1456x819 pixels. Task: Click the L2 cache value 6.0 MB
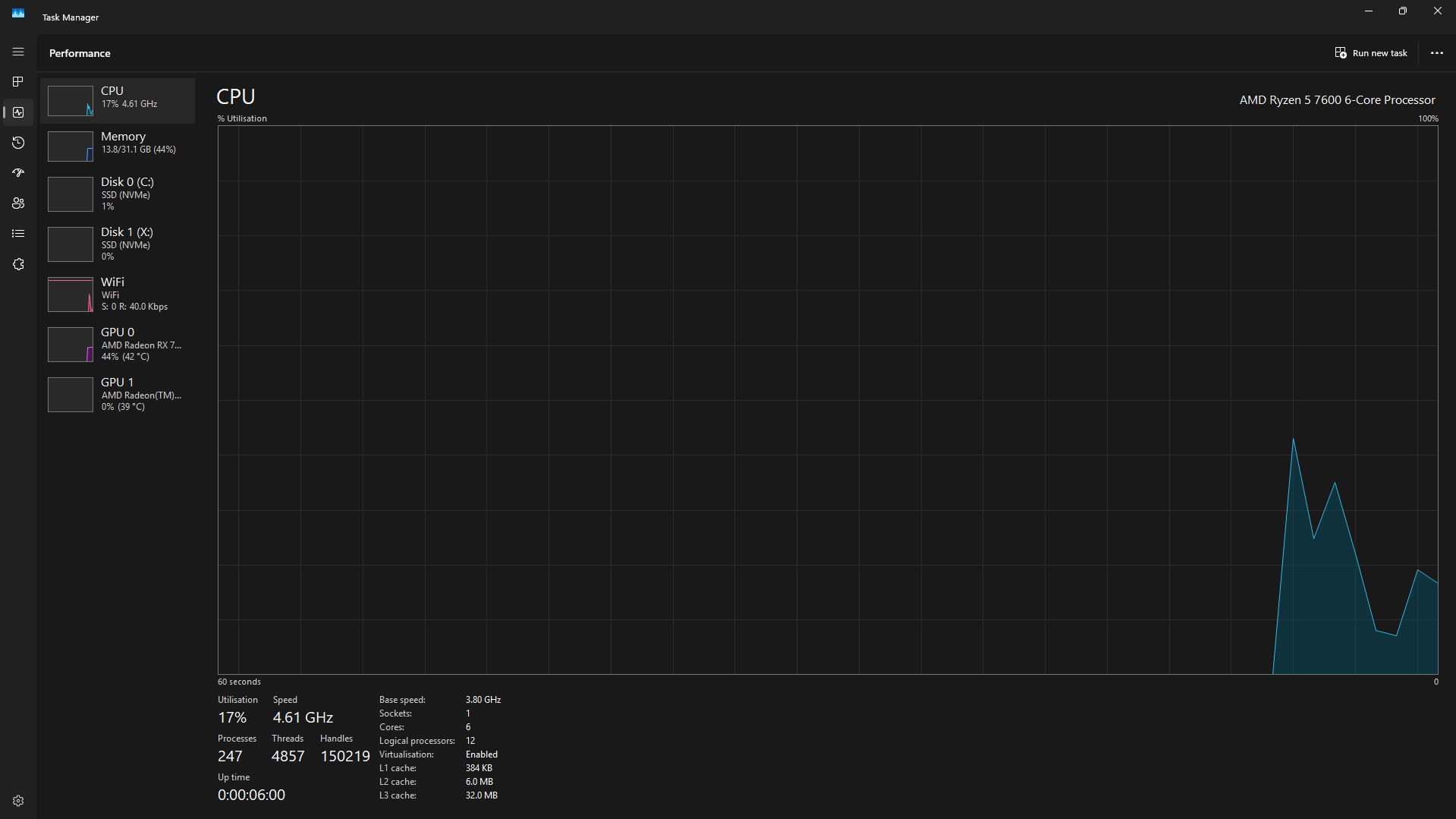[x=480, y=782]
